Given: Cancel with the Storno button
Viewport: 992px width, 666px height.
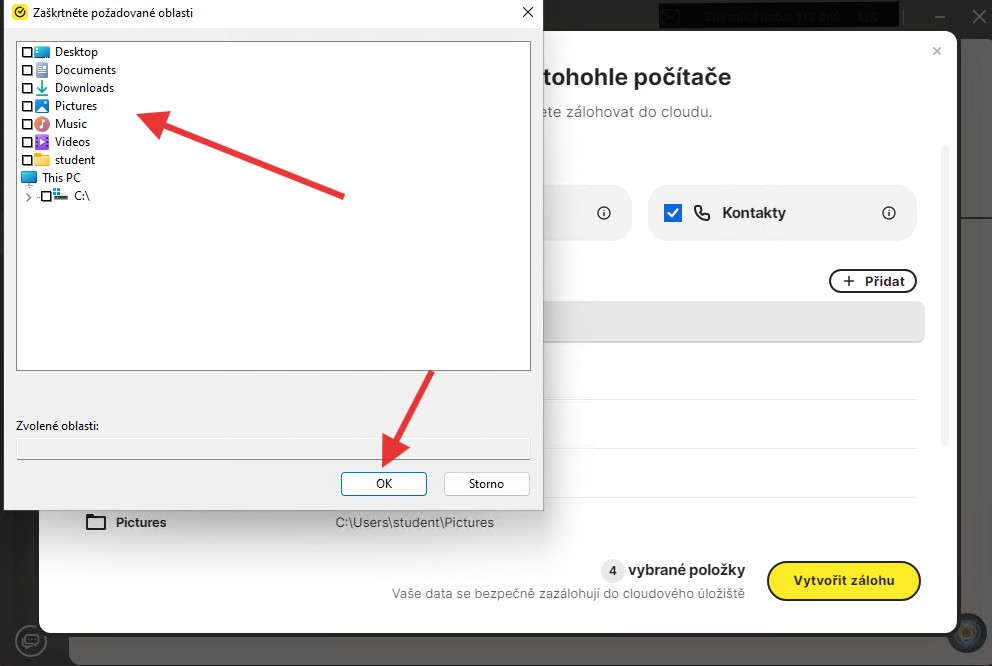Looking at the screenshot, I should click(486, 484).
